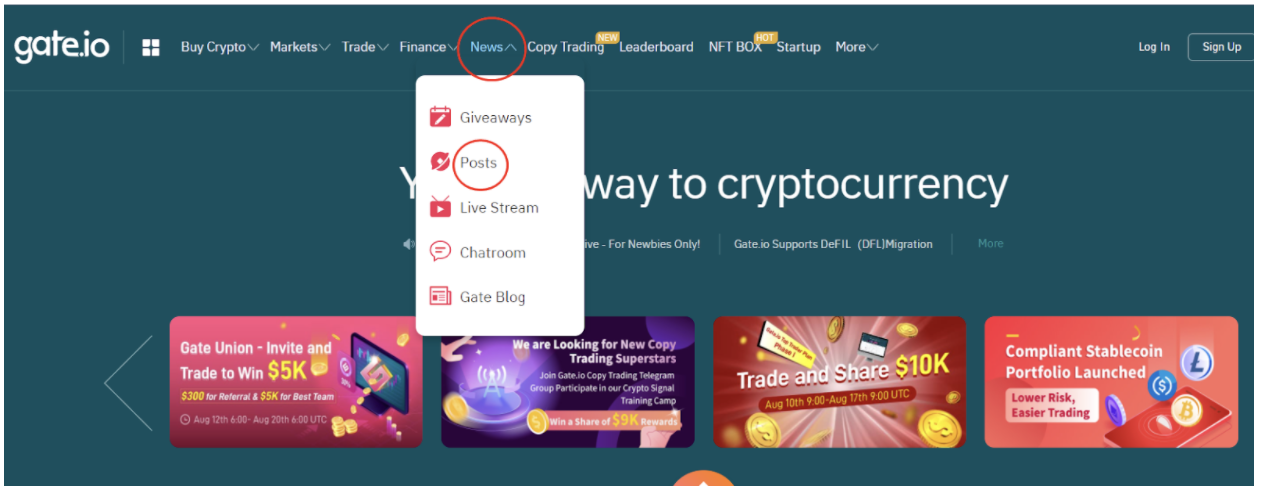This screenshot has width=1266, height=492.
Task: Expand the Buy Crypto dropdown
Action: (x=220, y=47)
